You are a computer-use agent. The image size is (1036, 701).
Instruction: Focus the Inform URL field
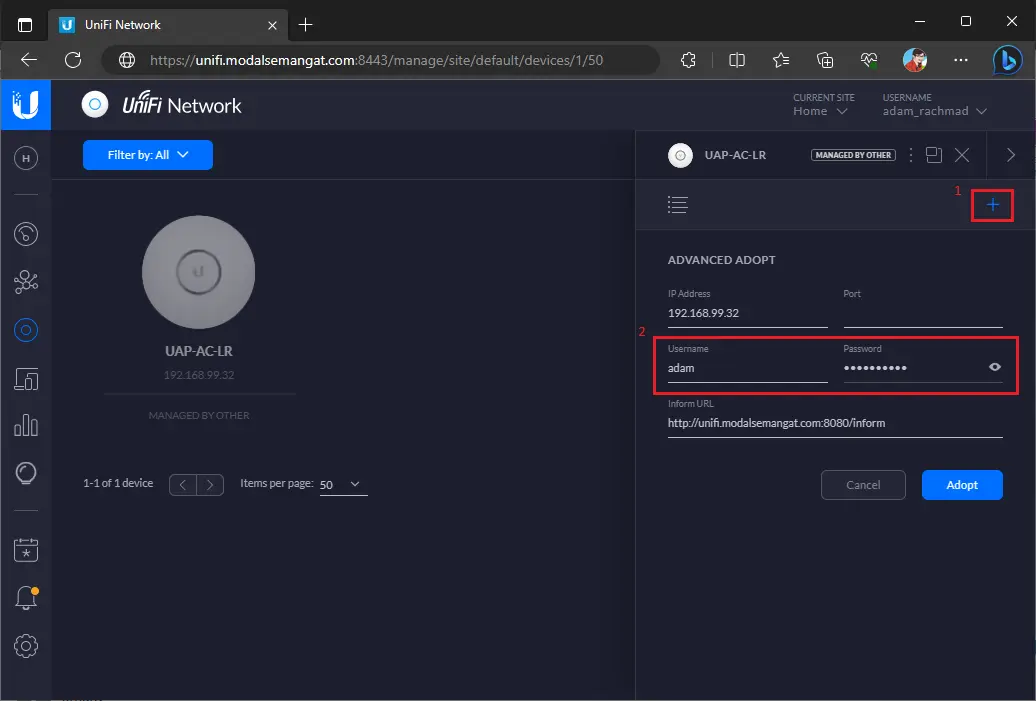click(x=835, y=423)
